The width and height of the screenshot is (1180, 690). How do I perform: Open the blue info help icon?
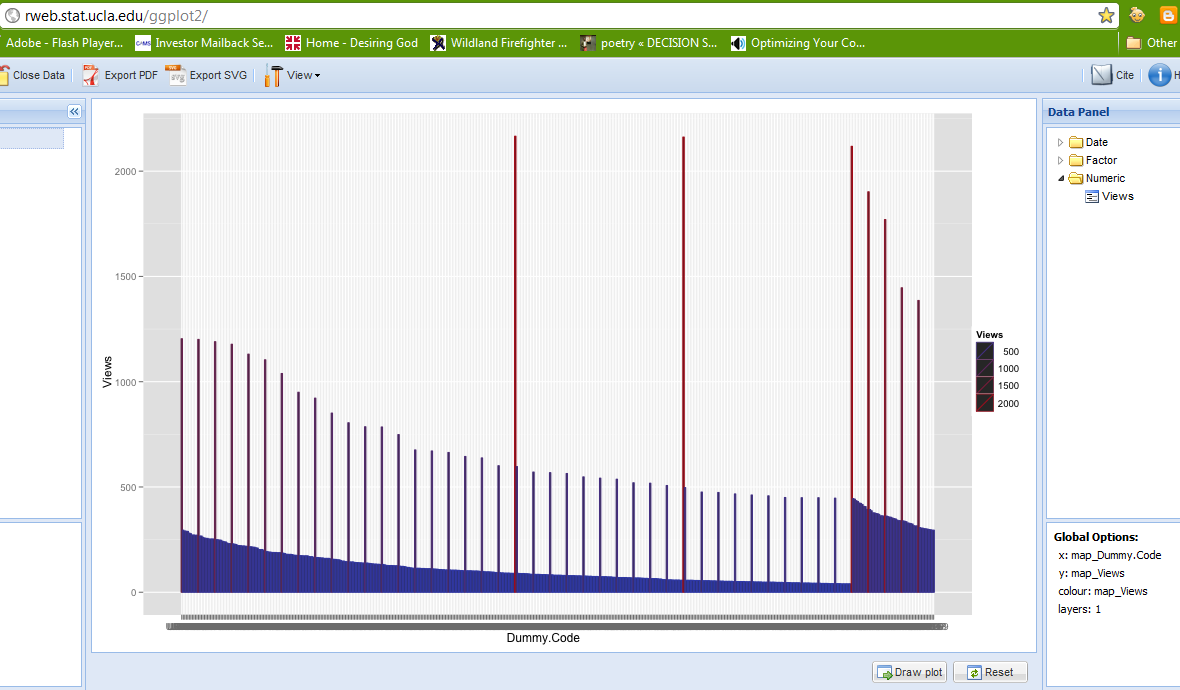(x=1159, y=75)
